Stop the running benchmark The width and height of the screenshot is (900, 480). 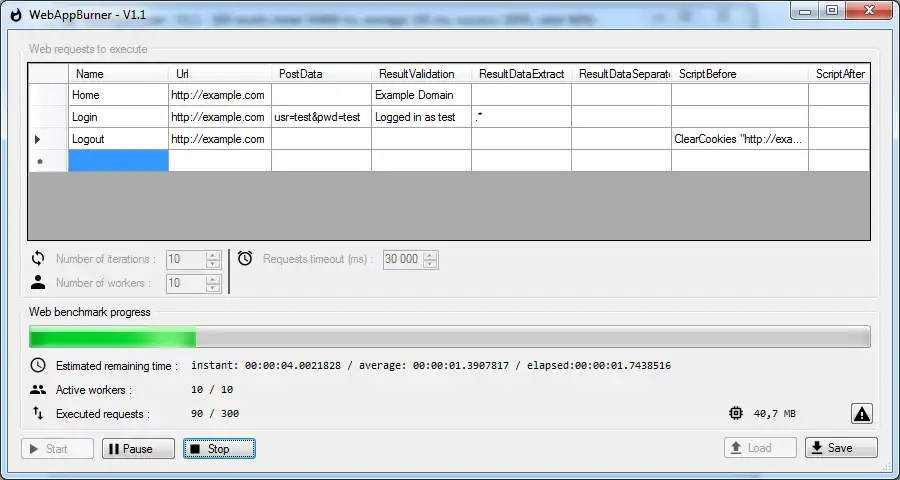tap(219, 448)
